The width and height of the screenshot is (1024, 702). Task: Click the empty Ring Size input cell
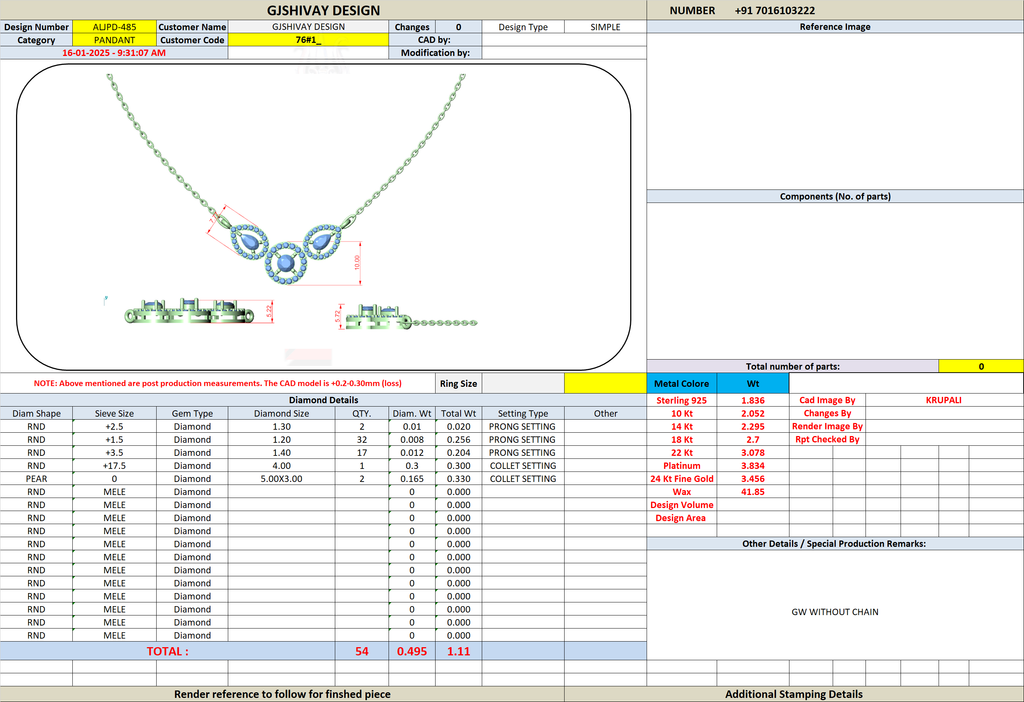[x=523, y=383]
